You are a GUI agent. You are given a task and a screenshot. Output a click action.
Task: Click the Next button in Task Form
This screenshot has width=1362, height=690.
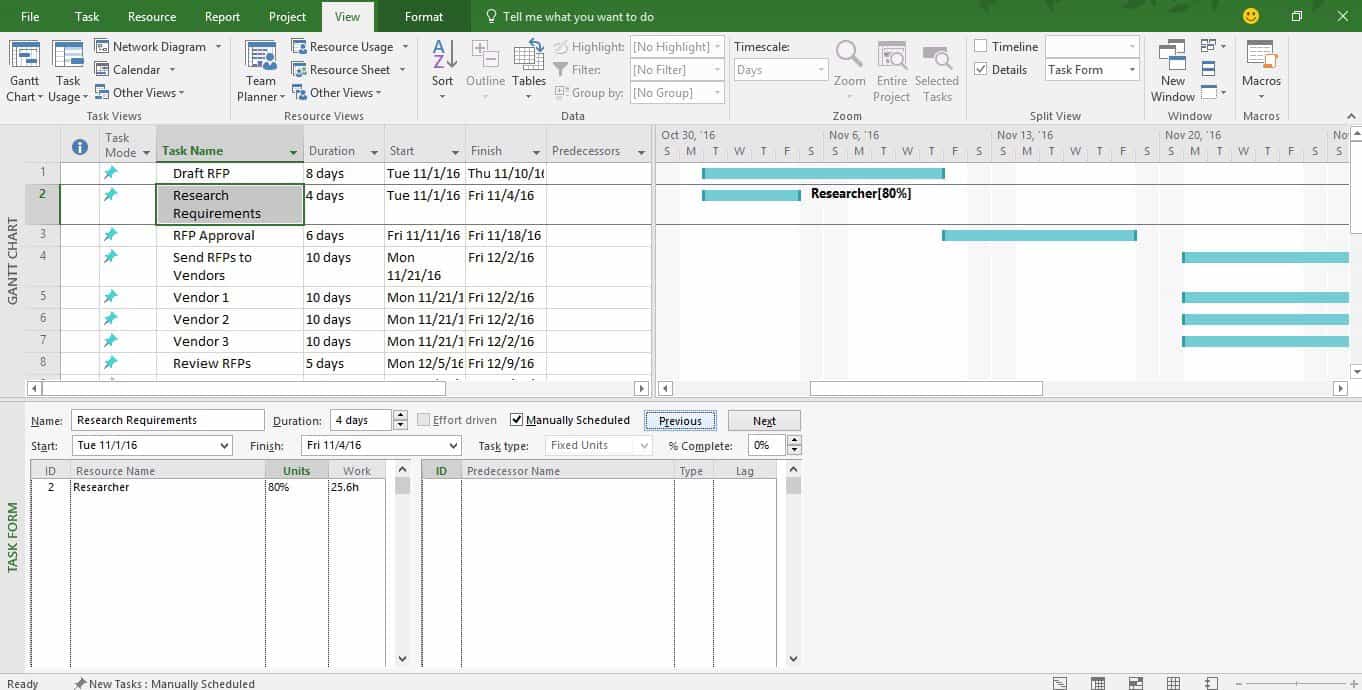coord(764,421)
